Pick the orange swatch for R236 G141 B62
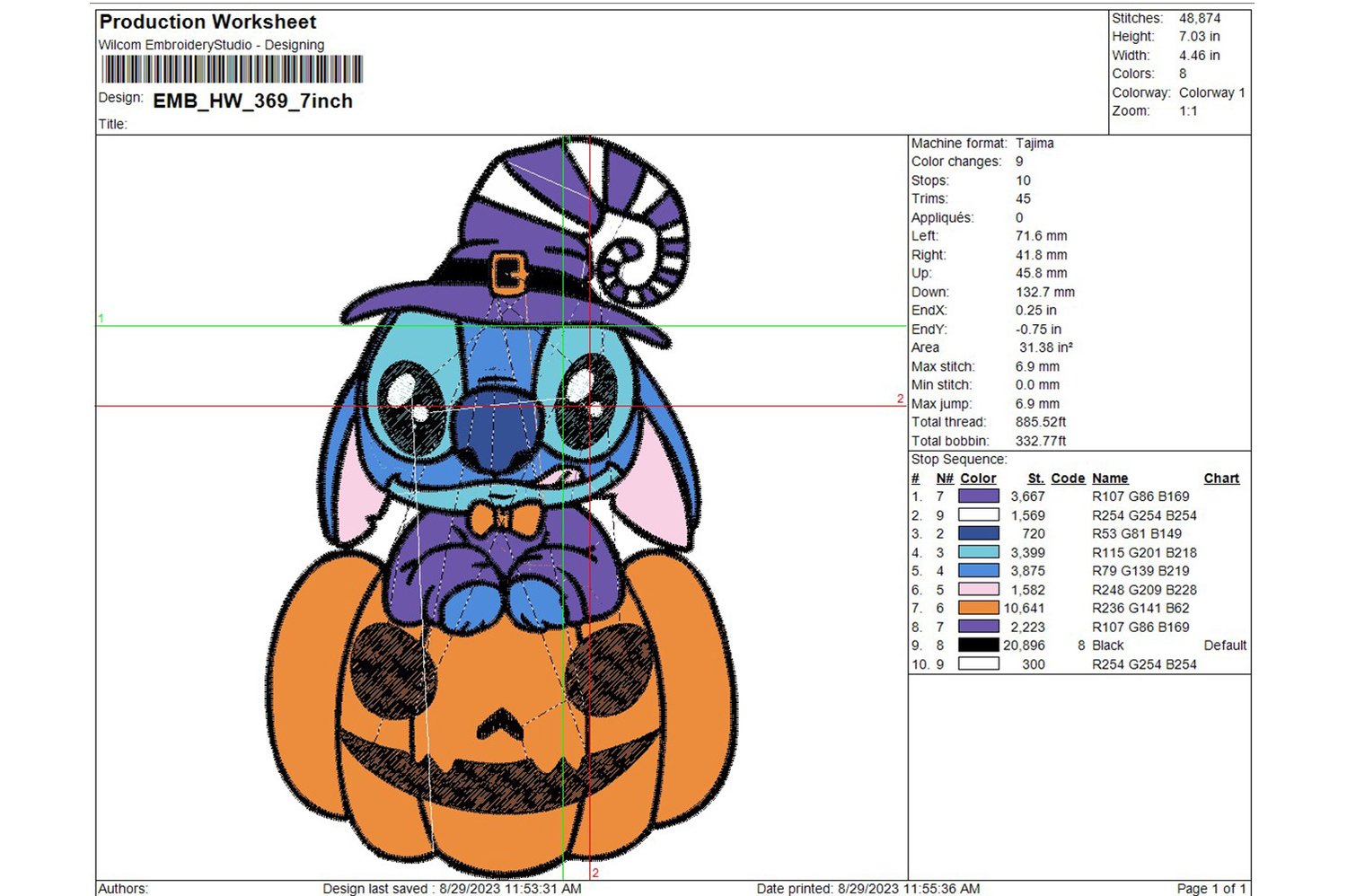 click(979, 608)
